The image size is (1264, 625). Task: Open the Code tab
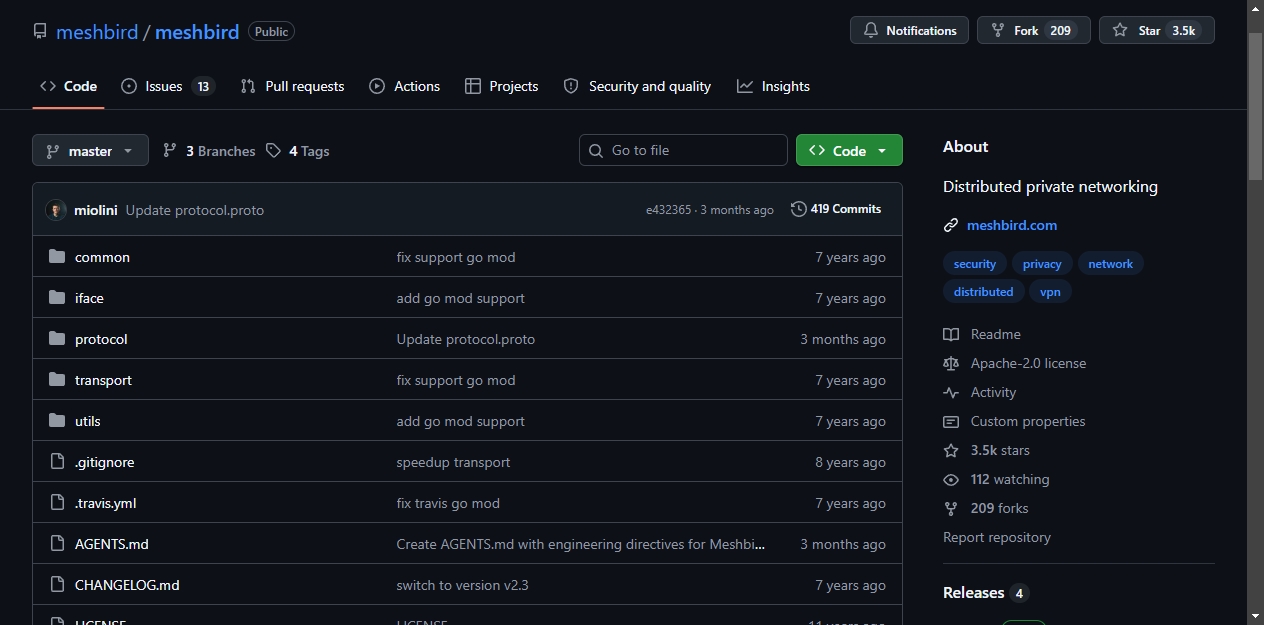click(x=68, y=86)
